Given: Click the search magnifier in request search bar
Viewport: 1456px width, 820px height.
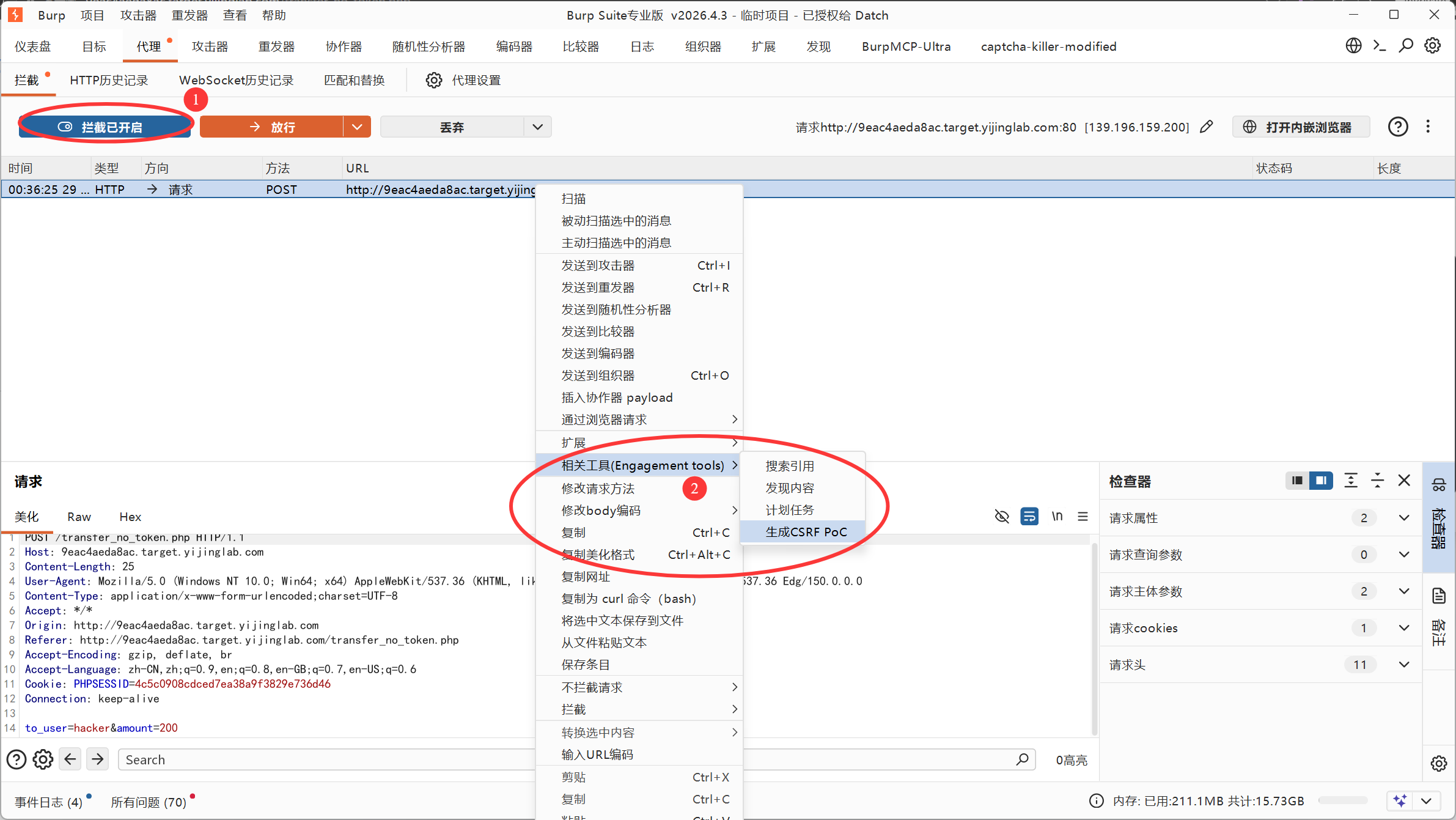Looking at the screenshot, I should pyautogui.click(x=1022, y=759).
